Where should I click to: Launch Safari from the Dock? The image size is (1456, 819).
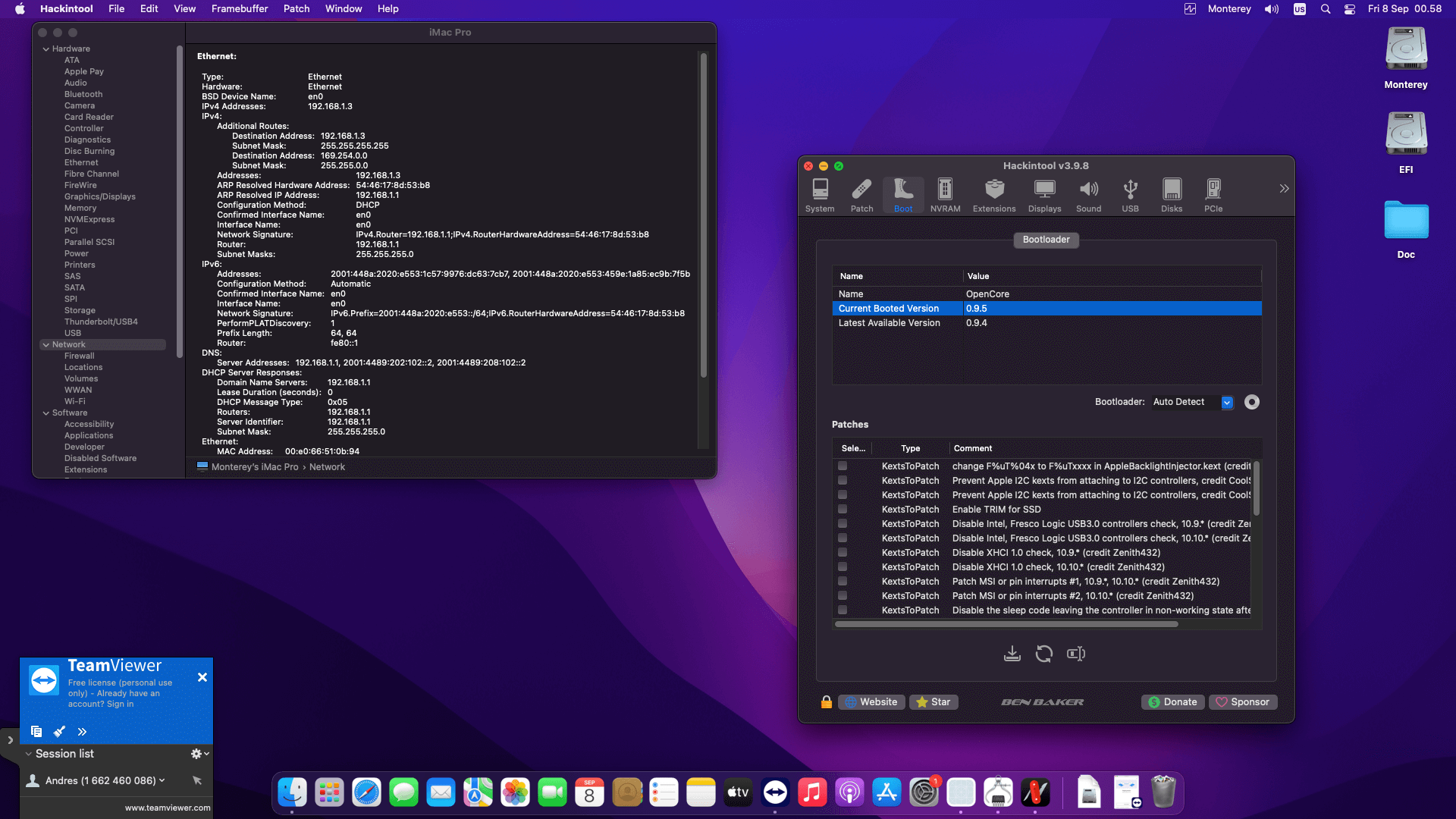point(366,792)
